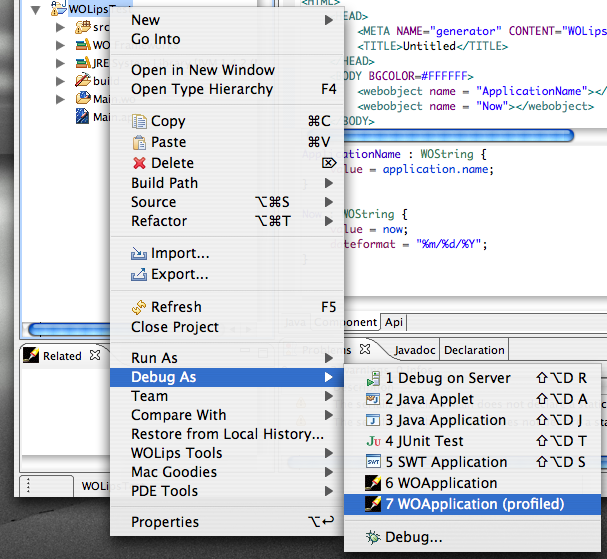Open the Compare With submenu
The image size is (607, 559).
(x=227, y=415)
